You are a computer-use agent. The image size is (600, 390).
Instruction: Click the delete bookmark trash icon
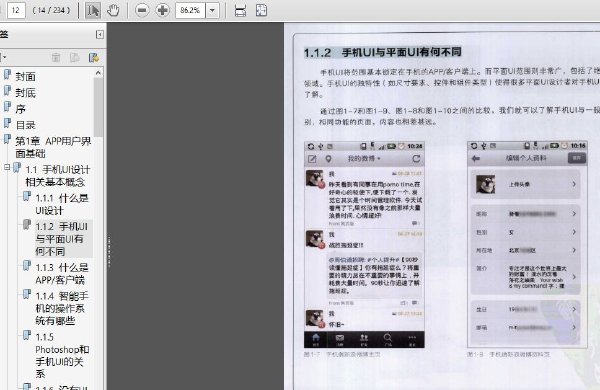click(x=56, y=58)
